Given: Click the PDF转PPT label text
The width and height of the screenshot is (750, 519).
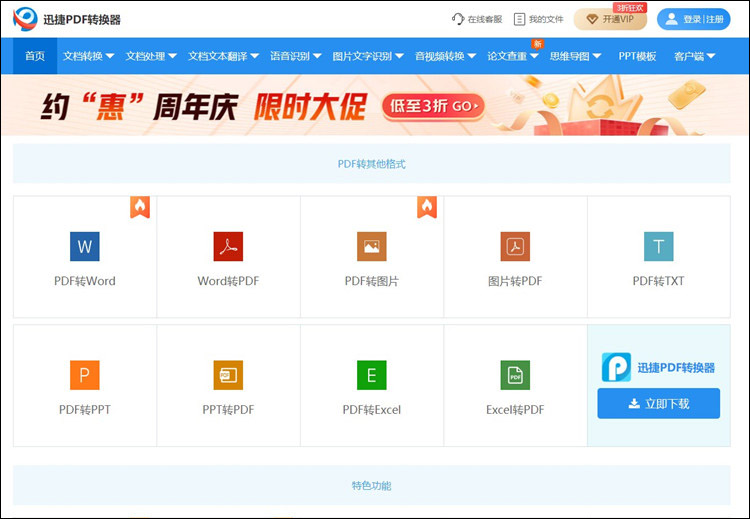Looking at the screenshot, I should point(85,409).
